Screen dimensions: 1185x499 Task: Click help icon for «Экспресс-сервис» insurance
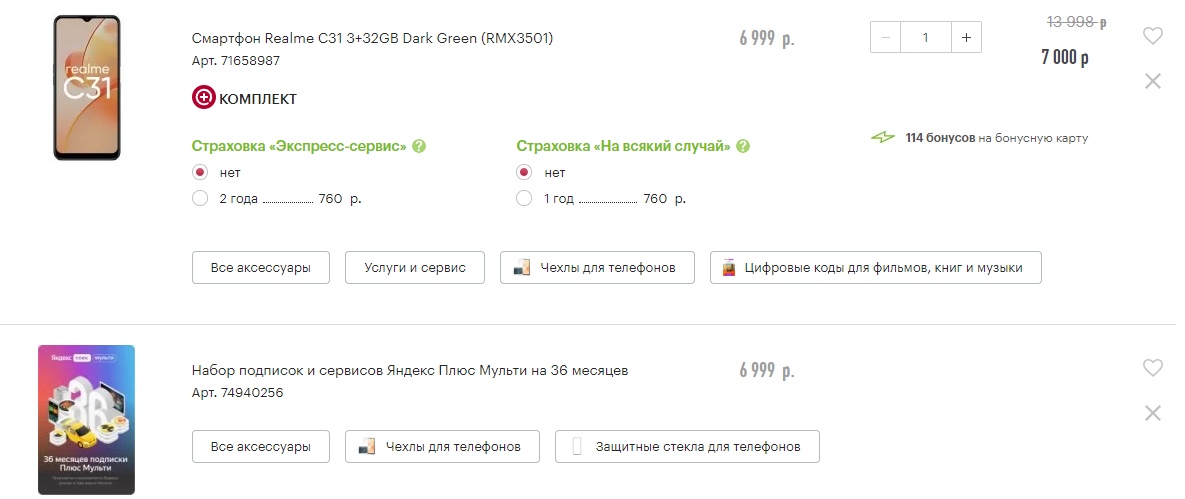point(419,146)
